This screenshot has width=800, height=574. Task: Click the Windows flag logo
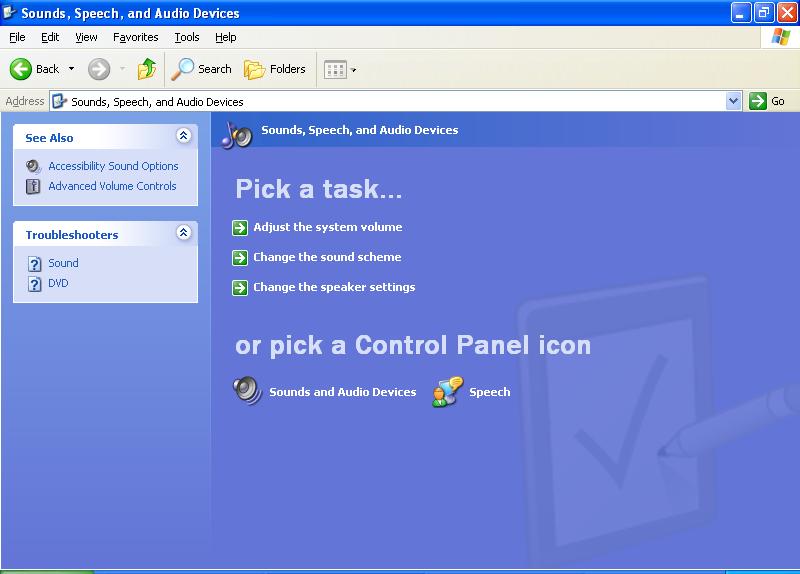pos(781,37)
